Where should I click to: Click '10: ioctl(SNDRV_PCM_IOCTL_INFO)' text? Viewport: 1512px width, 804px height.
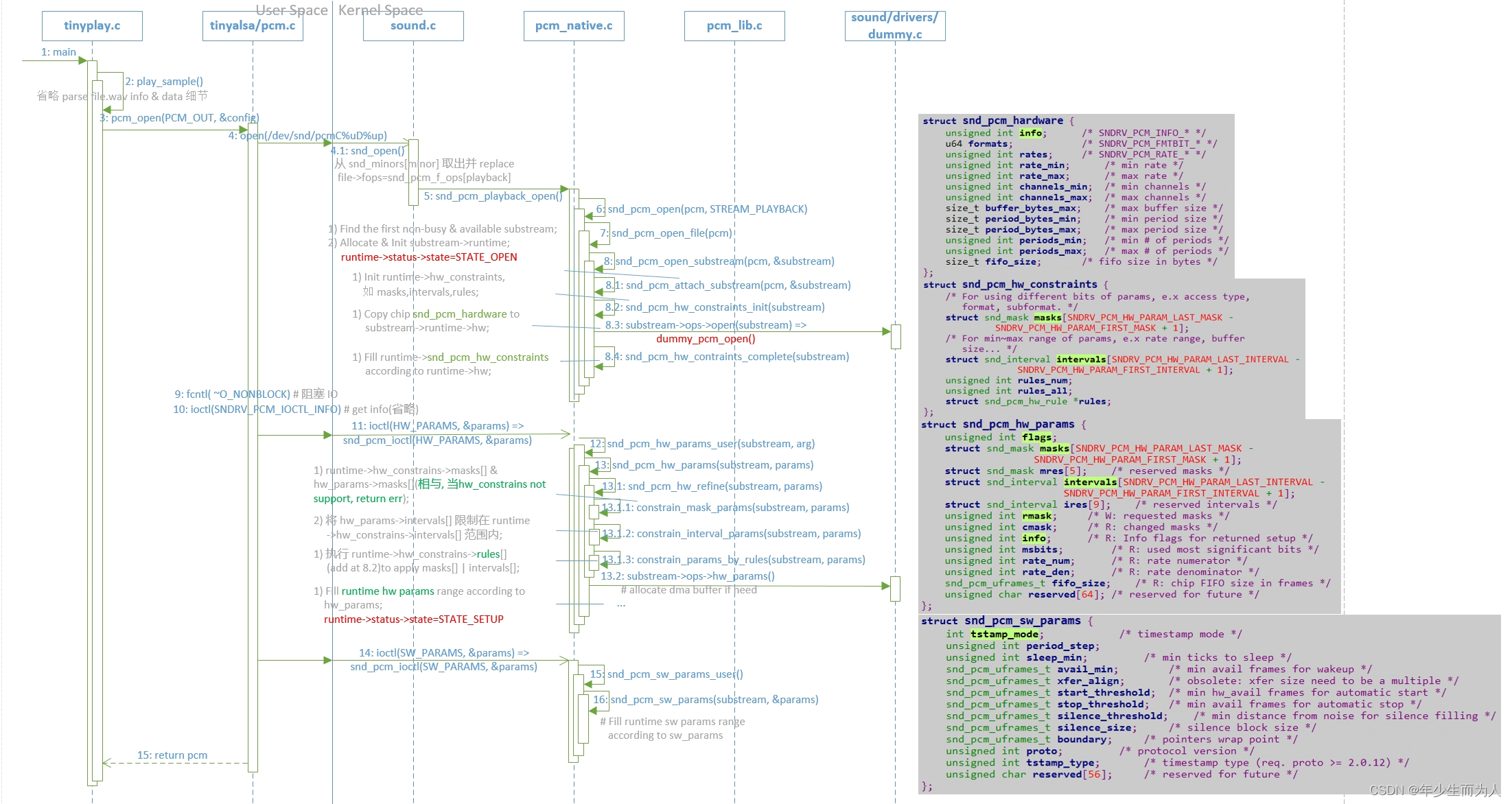(257, 410)
